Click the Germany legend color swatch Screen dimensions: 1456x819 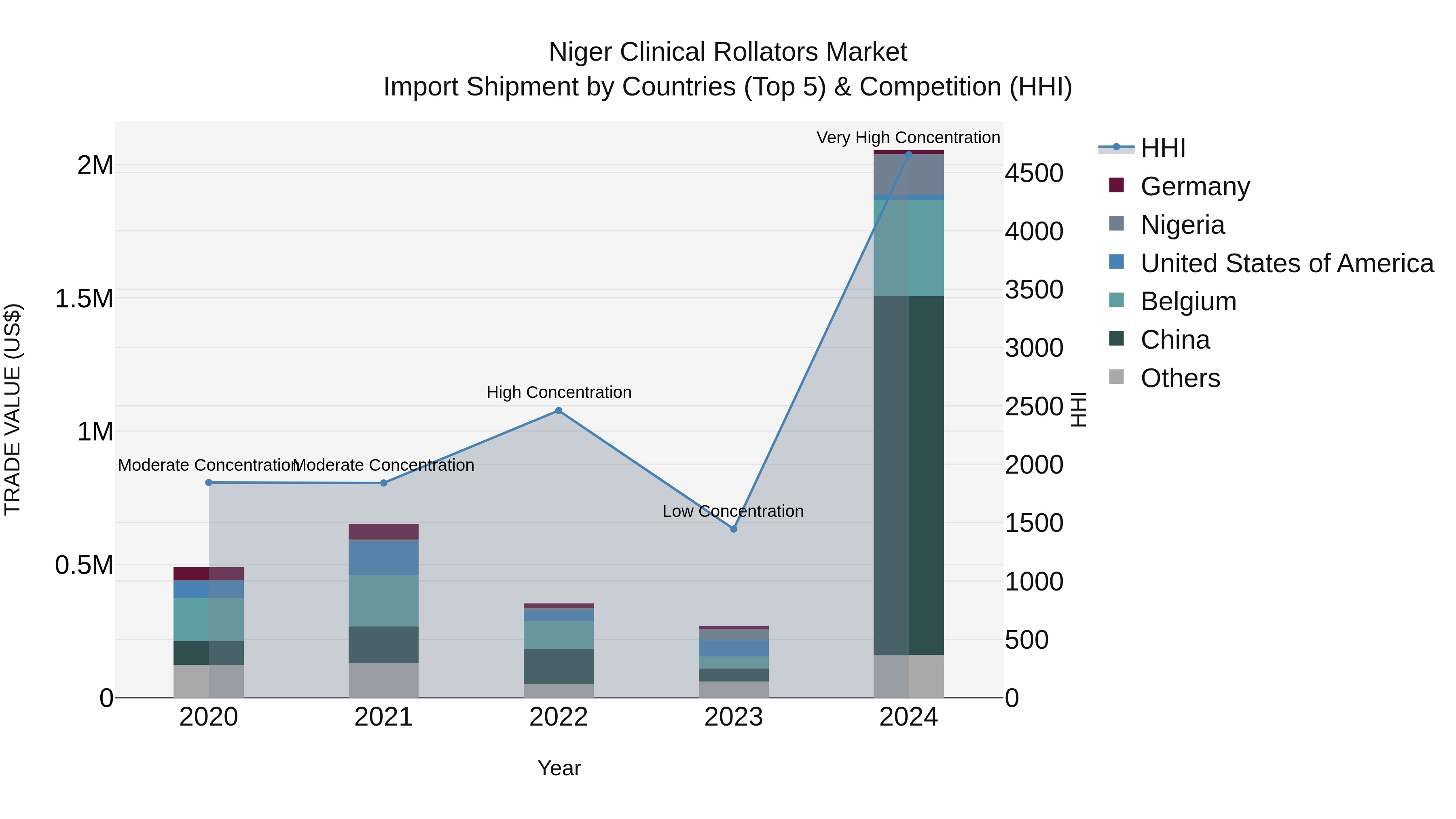1116,185
